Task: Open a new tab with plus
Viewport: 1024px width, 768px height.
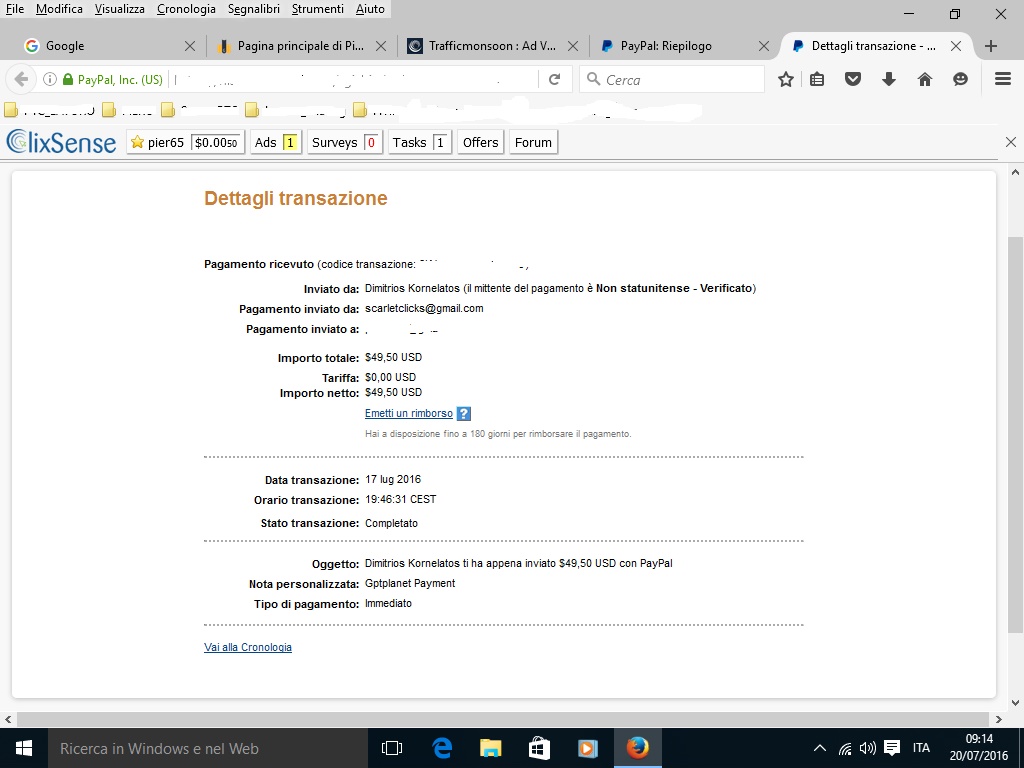Action: (991, 46)
